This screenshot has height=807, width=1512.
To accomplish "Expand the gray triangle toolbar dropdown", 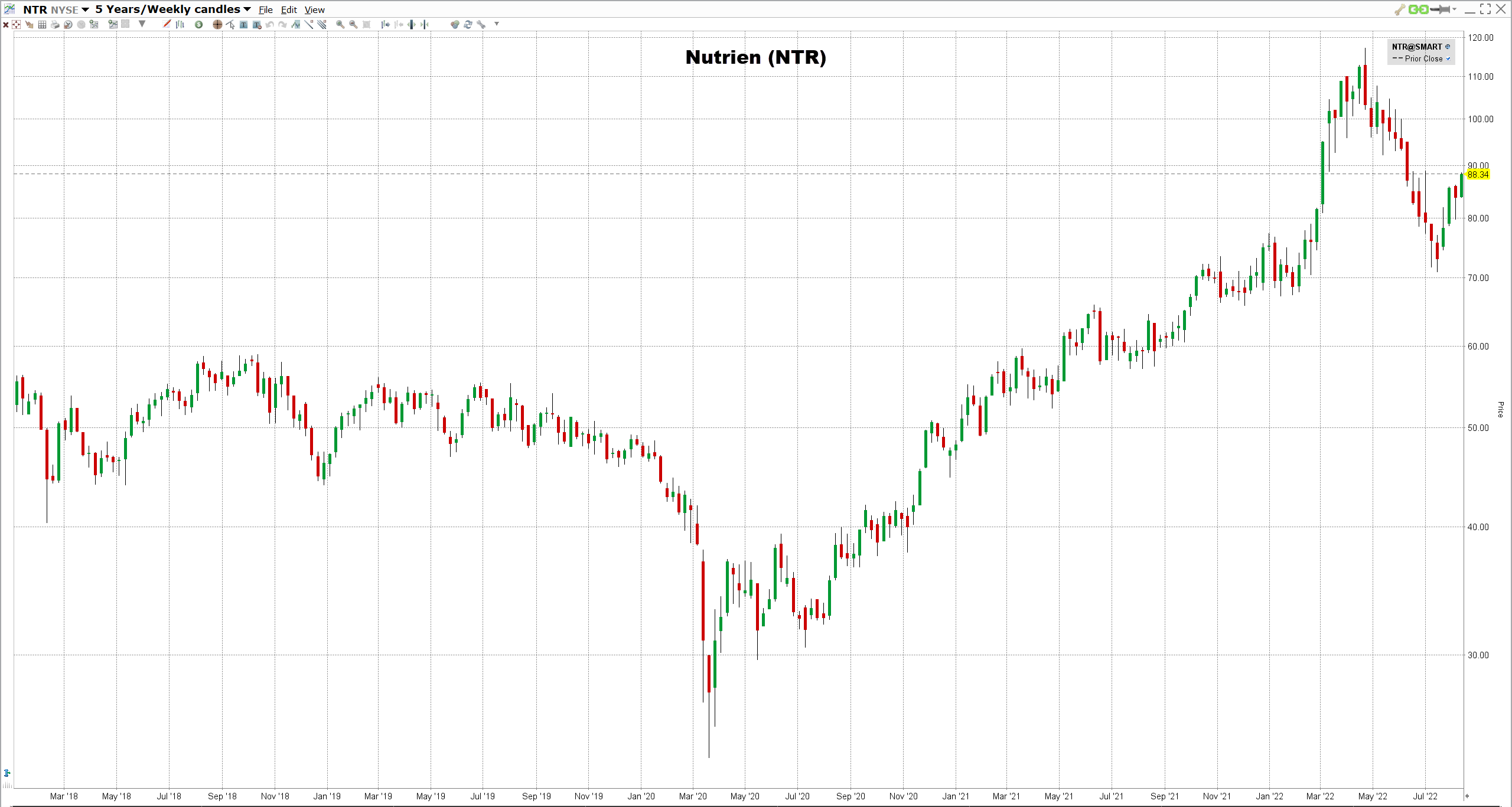I will pyautogui.click(x=142, y=24).
